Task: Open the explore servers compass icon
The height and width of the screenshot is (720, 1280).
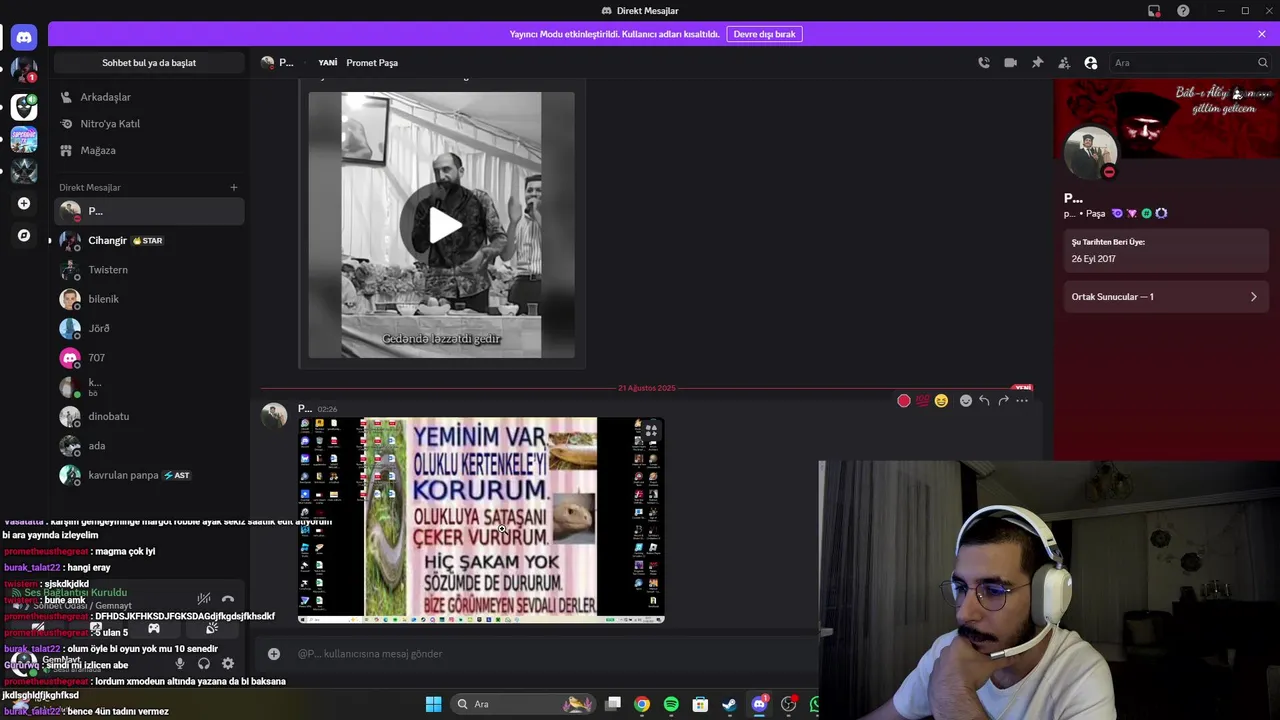Action: (x=24, y=236)
